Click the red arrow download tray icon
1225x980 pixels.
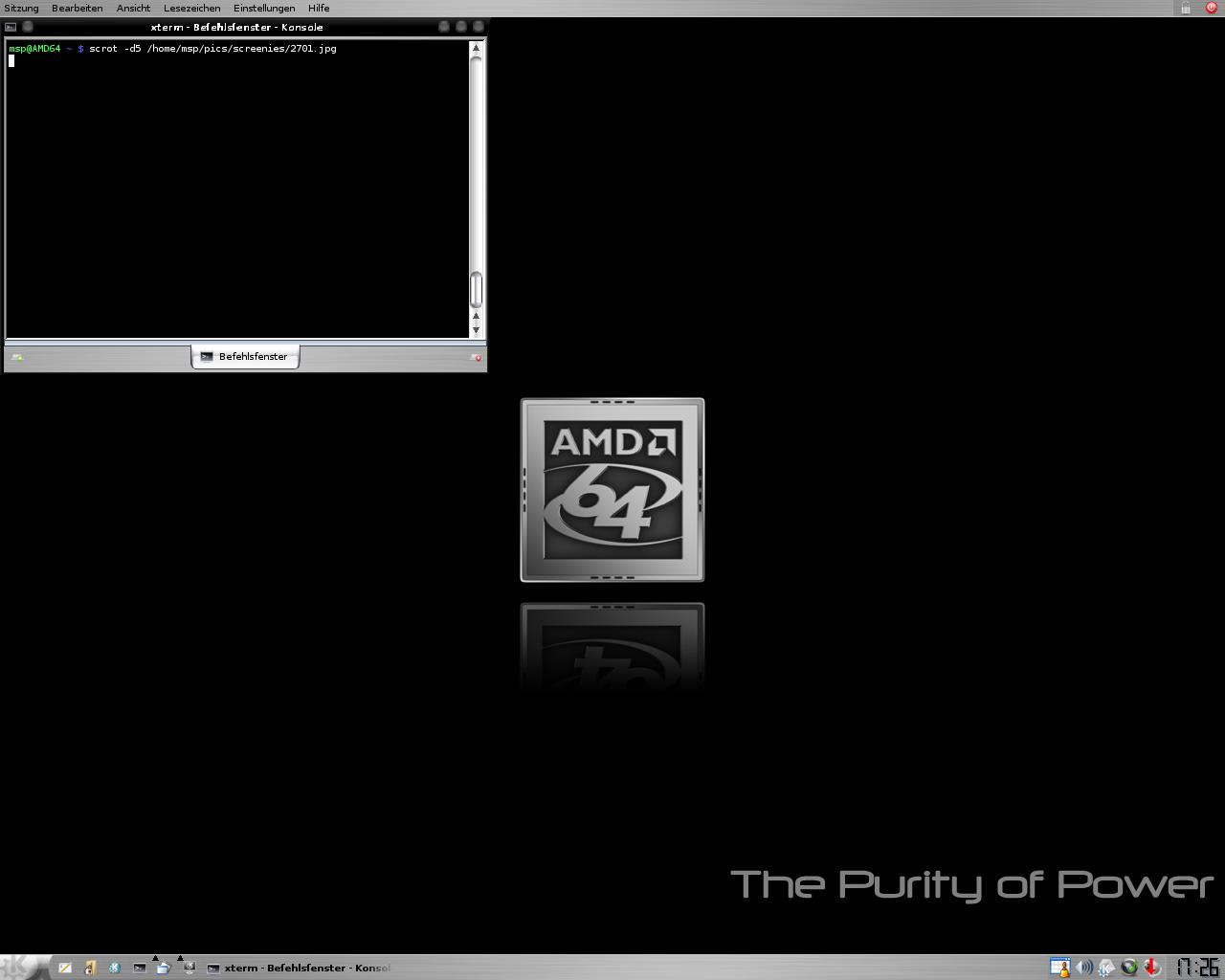1153,968
